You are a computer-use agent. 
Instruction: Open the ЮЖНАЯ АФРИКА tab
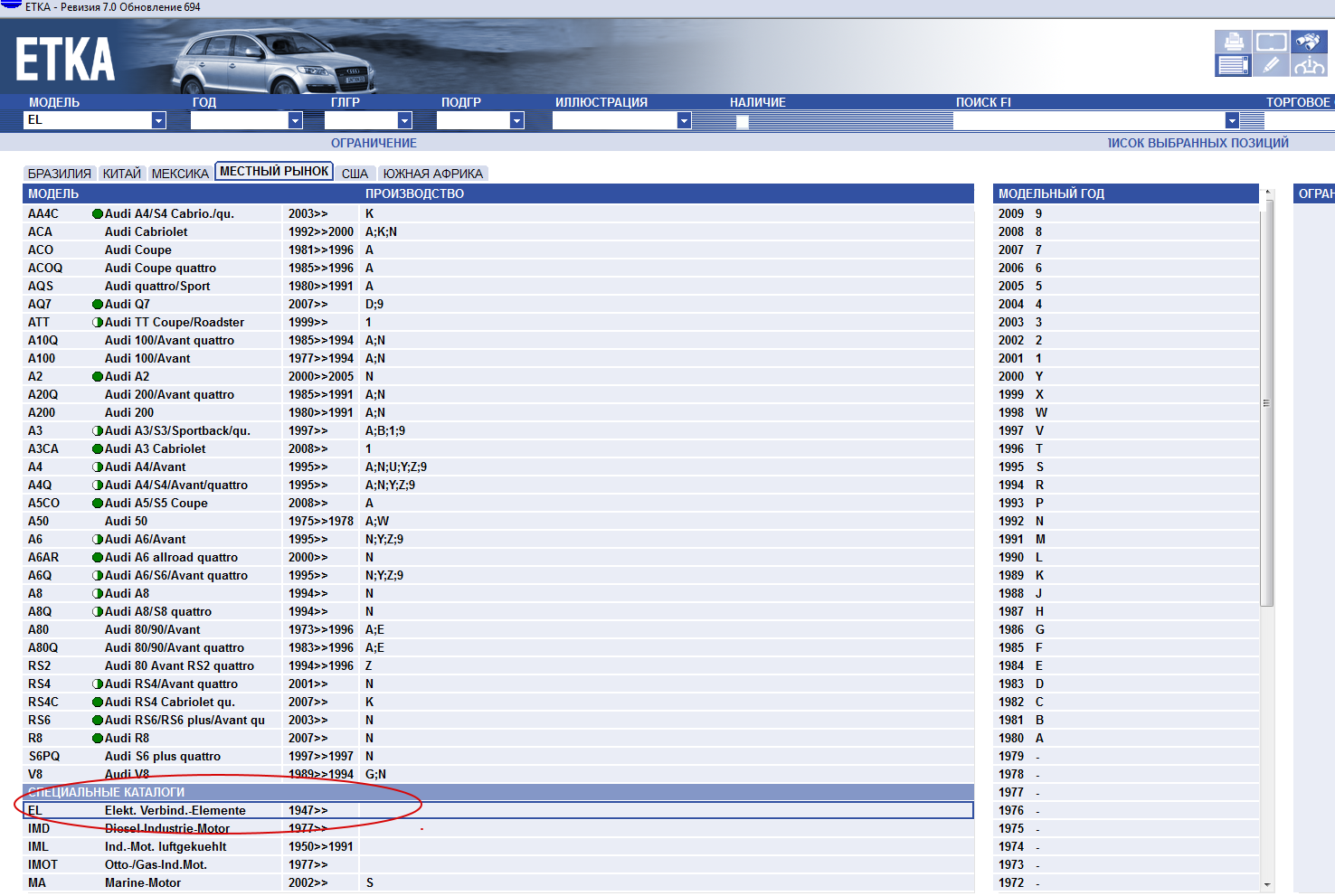click(x=432, y=174)
